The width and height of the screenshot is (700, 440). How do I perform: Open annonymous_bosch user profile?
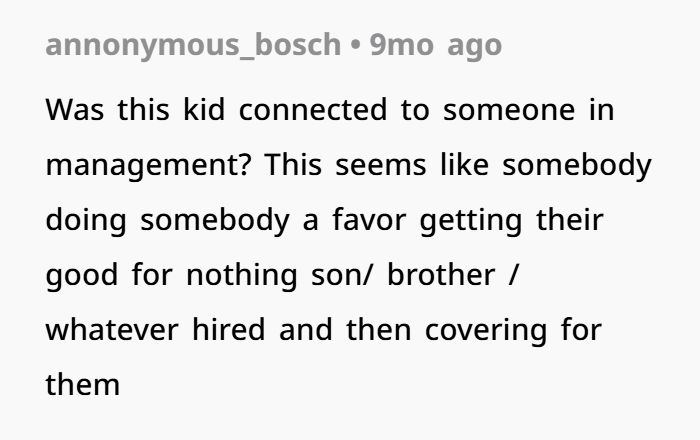(193, 45)
